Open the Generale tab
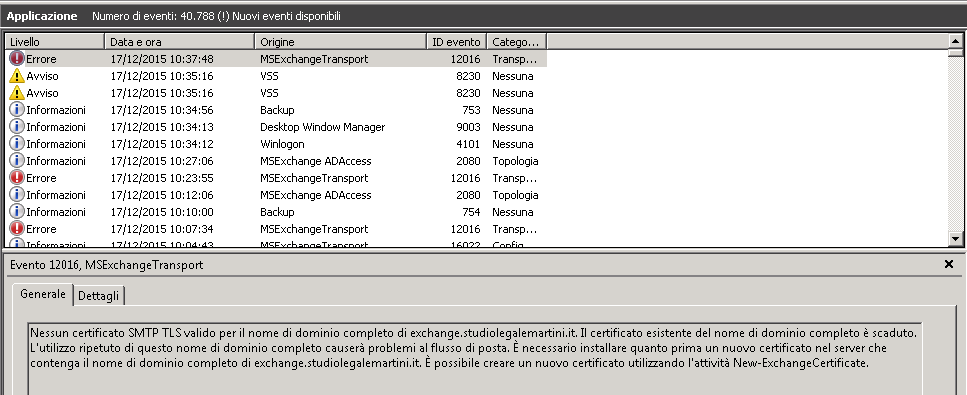Viewport: 967px width, 395px height. point(43,294)
